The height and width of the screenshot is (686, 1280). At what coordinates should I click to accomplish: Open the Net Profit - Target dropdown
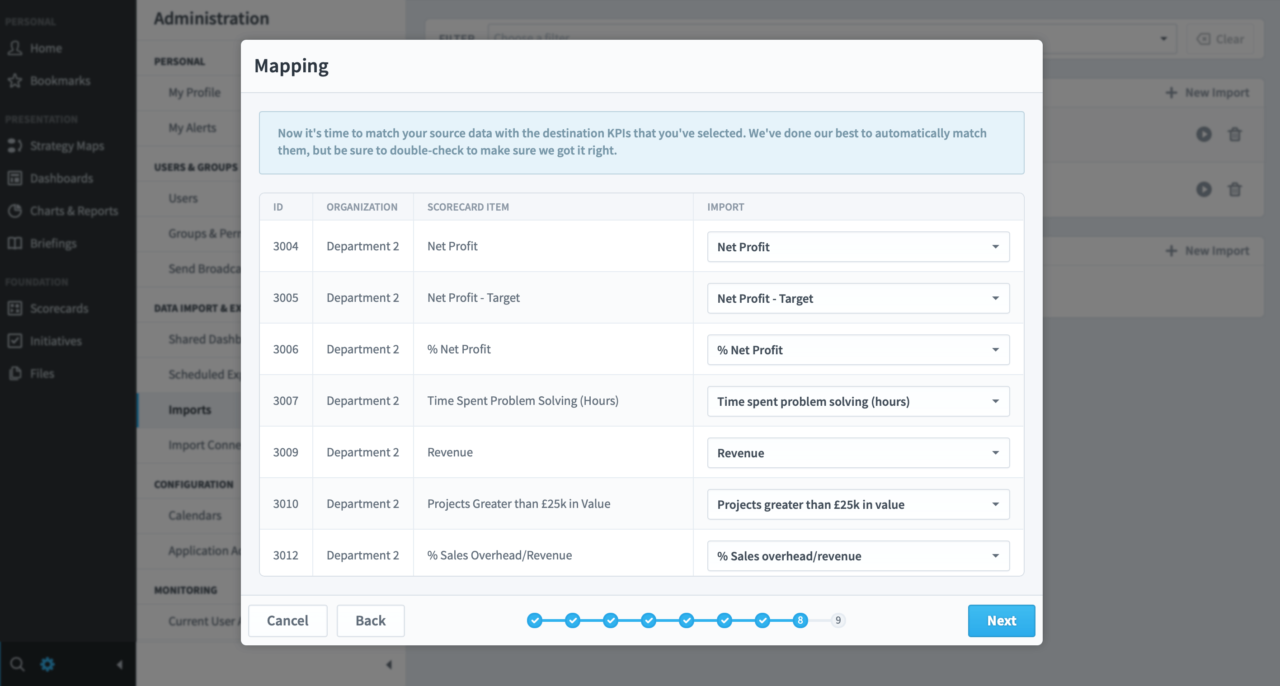click(x=857, y=298)
